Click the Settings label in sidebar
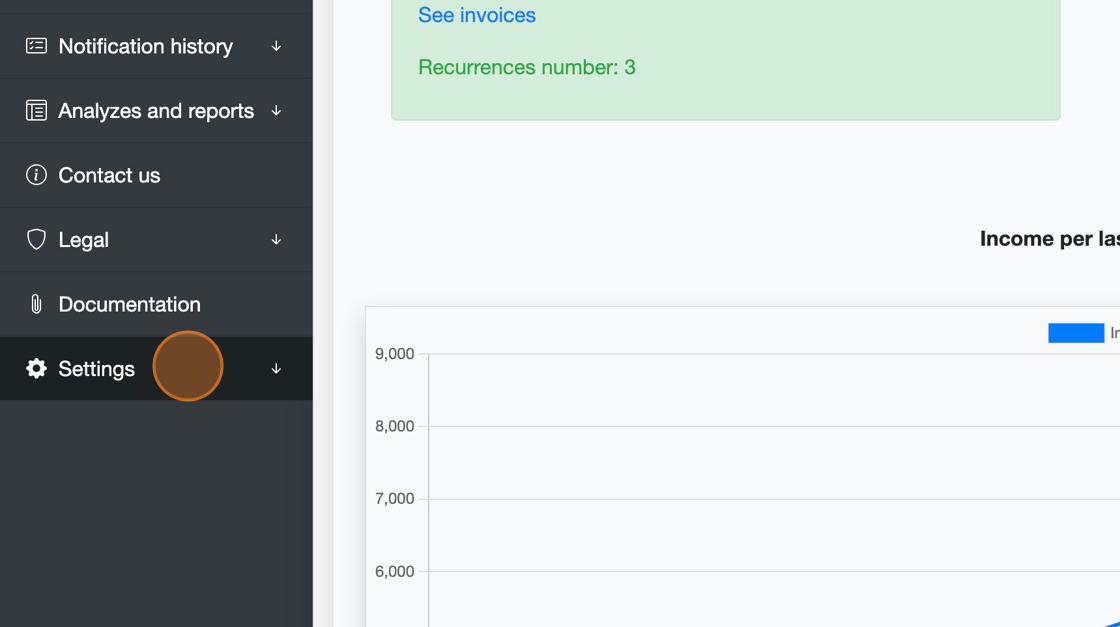1120x627 pixels. coord(96,369)
